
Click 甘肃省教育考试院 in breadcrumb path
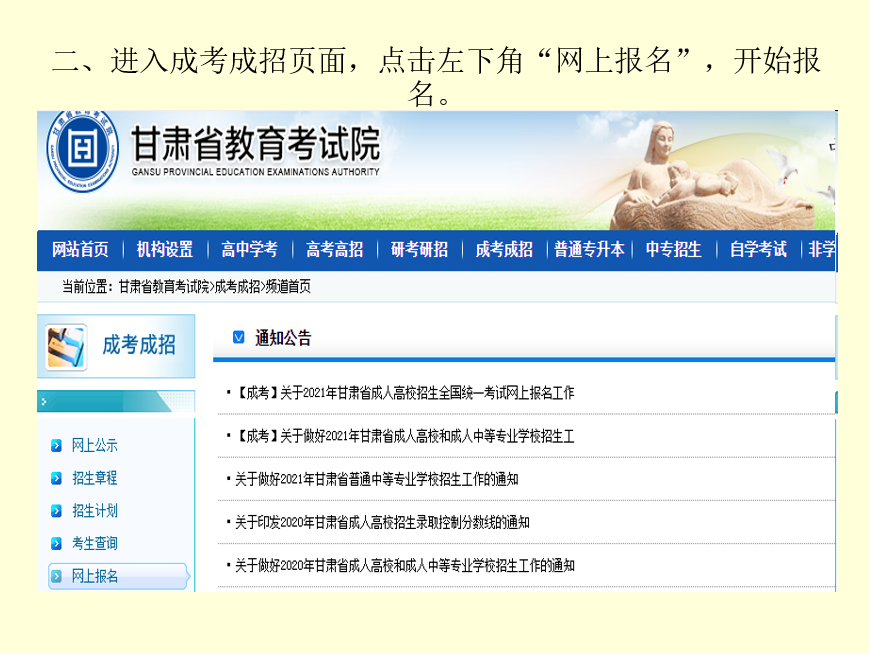164,287
